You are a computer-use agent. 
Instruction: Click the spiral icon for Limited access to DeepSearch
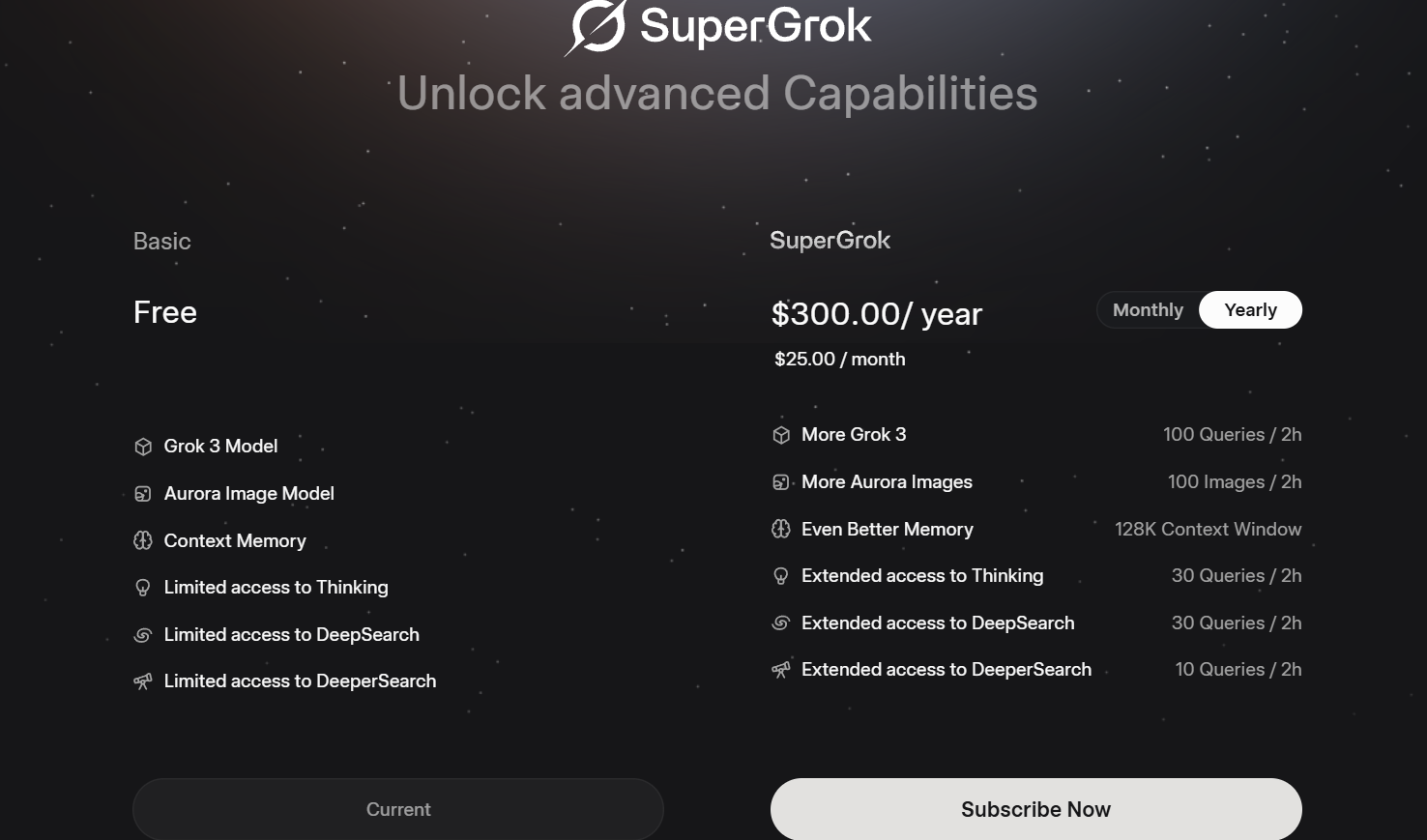click(143, 635)
